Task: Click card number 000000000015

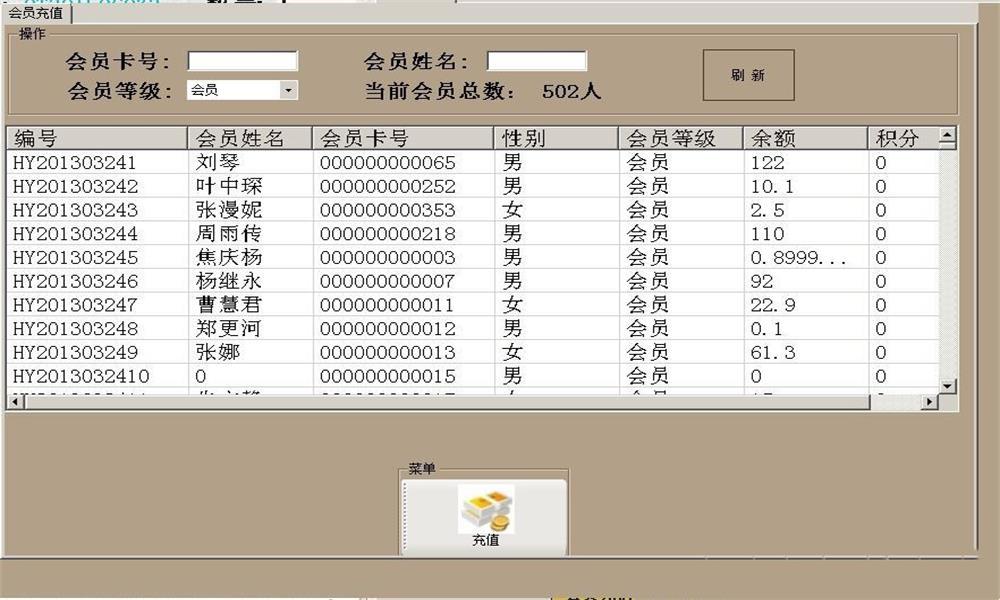Action: point(388,376)
